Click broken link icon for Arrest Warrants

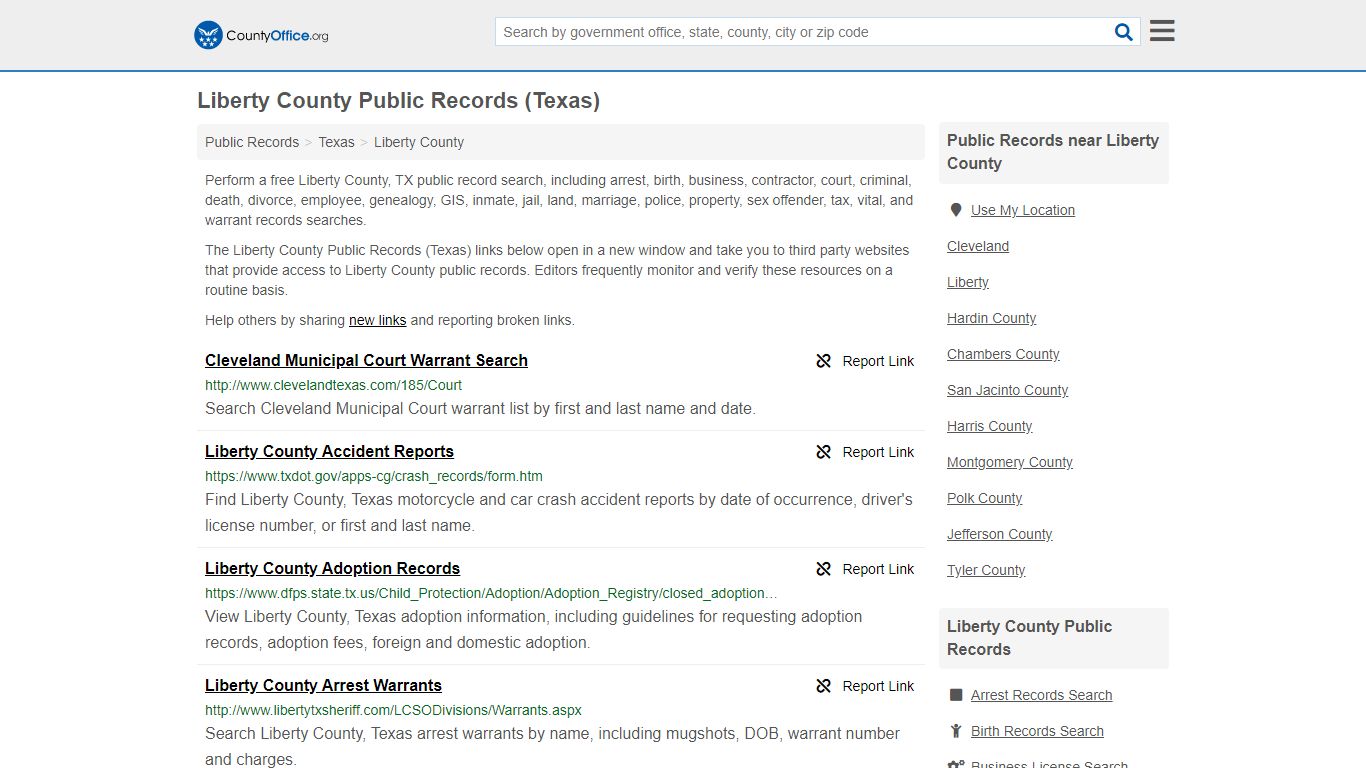823,686
